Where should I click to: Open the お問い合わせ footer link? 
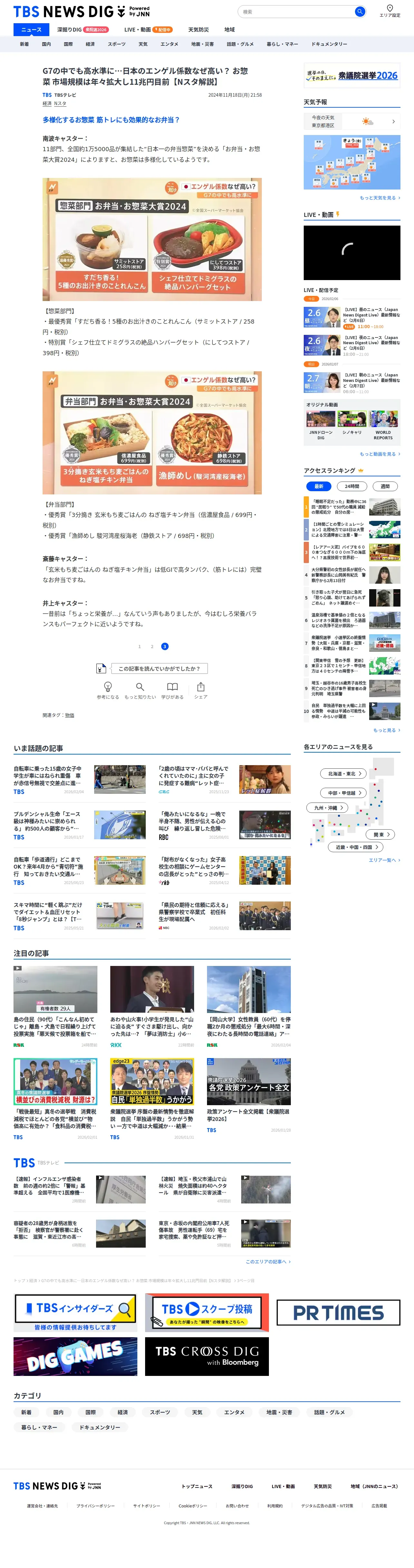[237, 1506]
